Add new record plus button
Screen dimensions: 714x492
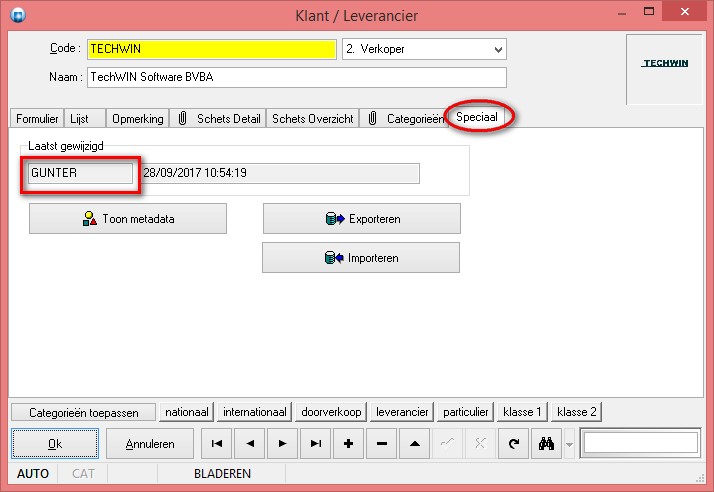pyautogui.click(x=348, y=443)
